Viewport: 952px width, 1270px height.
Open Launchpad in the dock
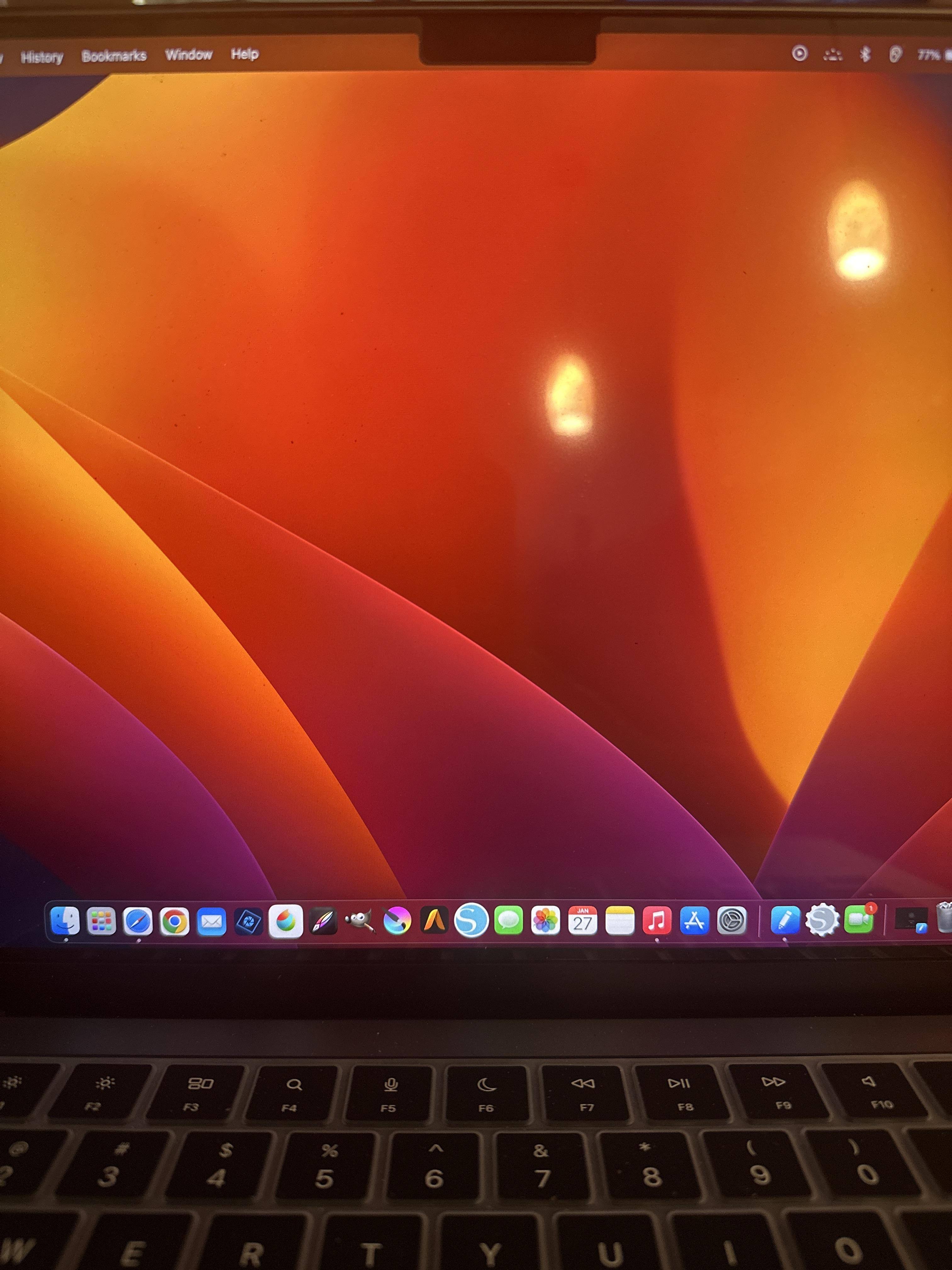click(x=101, y=922)
